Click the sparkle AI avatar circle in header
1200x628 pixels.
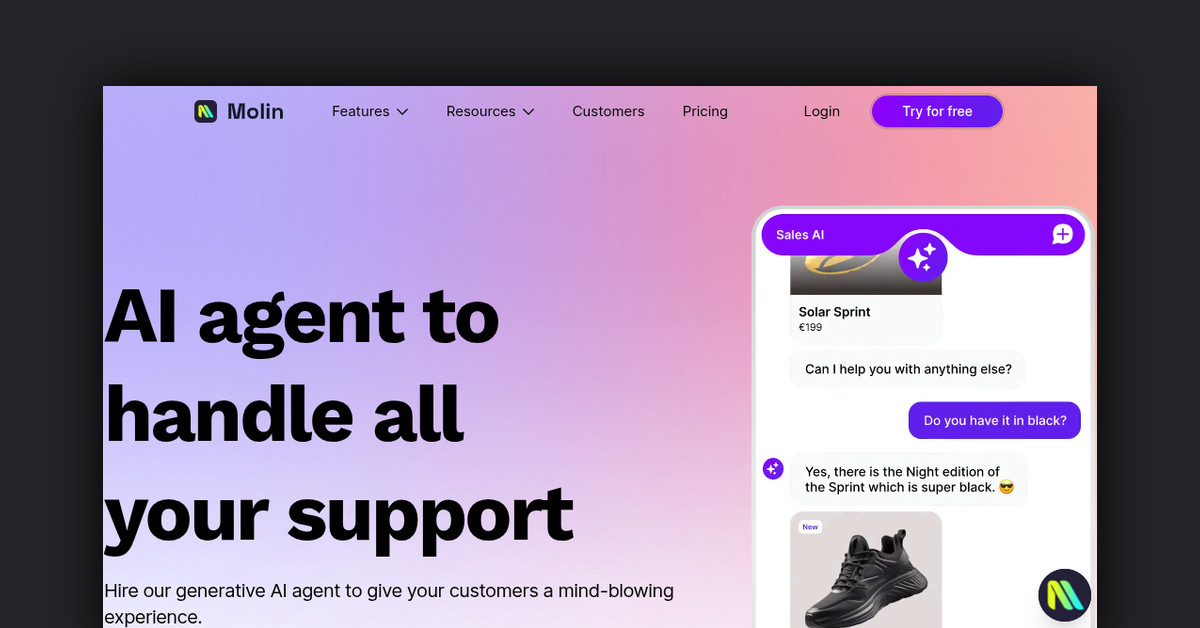(922, 257)
